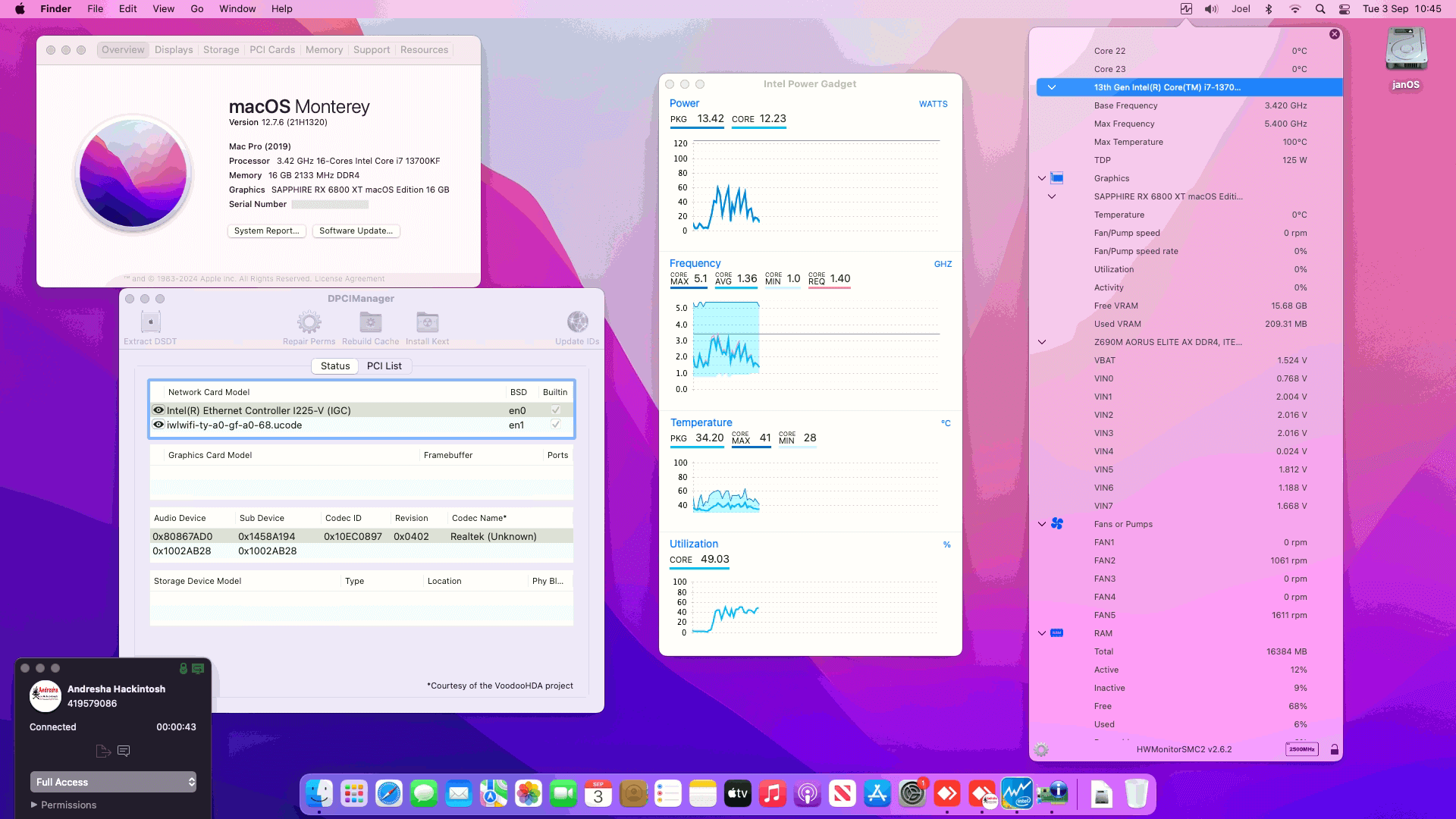
Task: Toggle eye for Intel Ethernet Controller I225-V
Action: [x=158, y=409]
